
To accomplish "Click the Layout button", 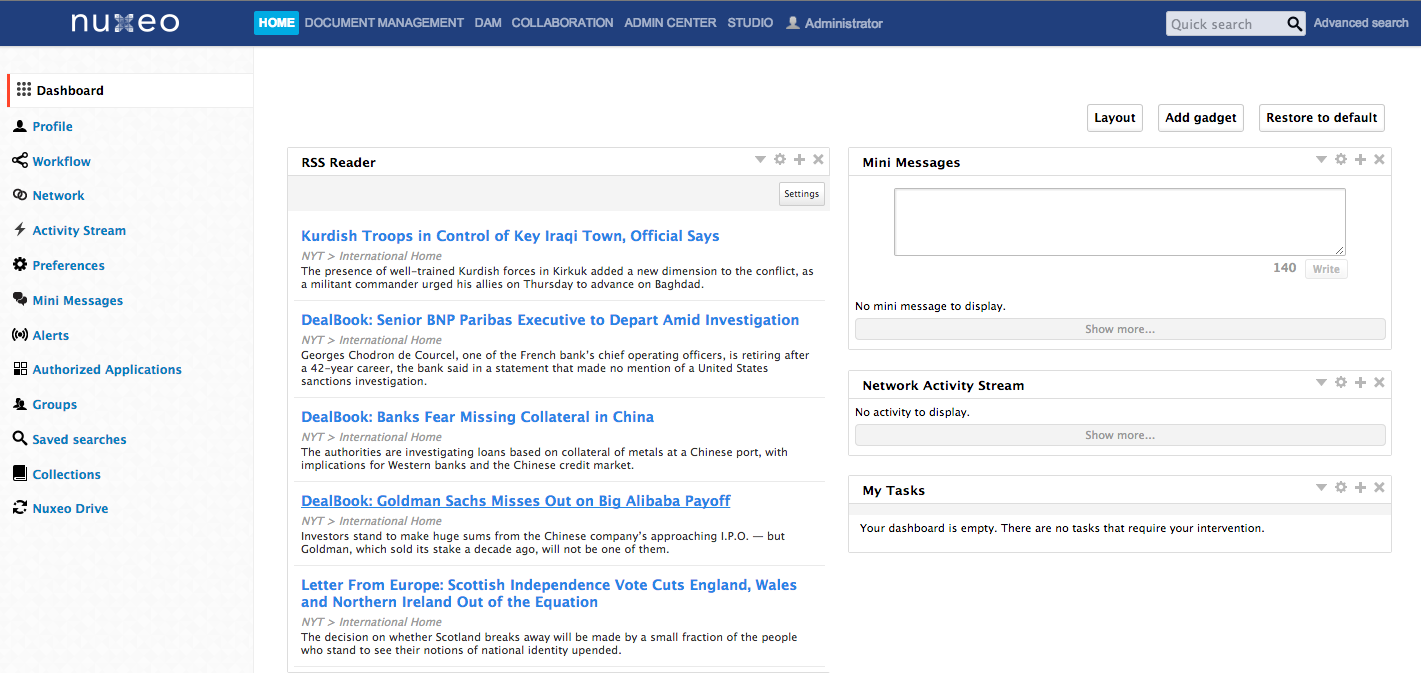I will coord(1115,118).
